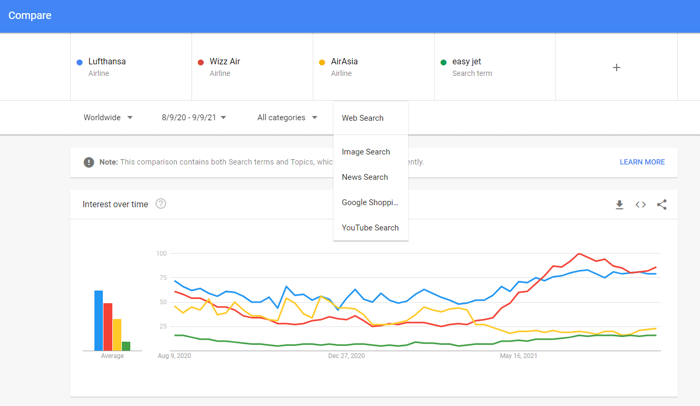700x406 pixels.
Task: Download the Interest over time data
Action: pyautogui.click(x=619, y=205)
